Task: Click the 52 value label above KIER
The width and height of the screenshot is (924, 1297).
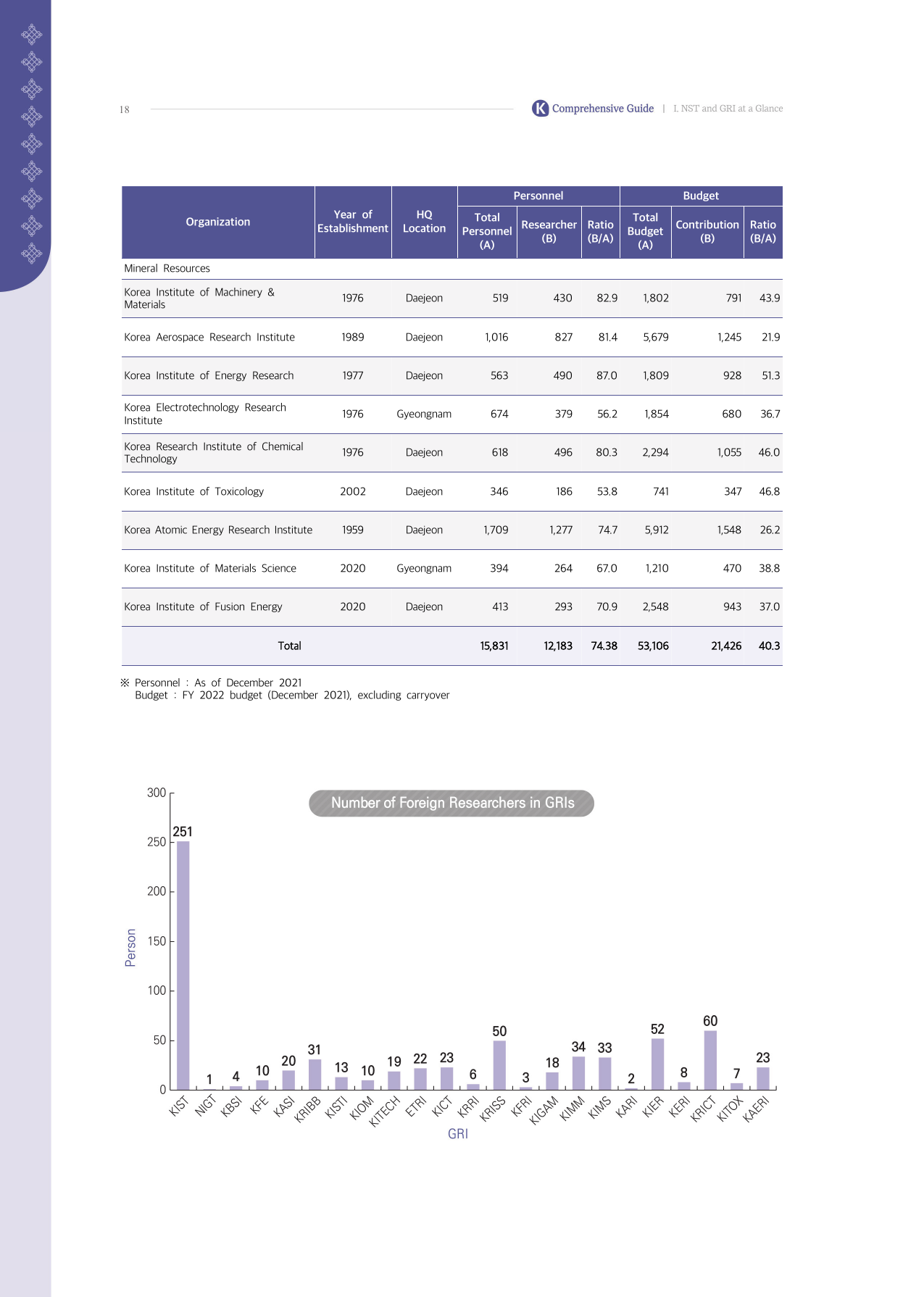Action: pos(657,1029)
